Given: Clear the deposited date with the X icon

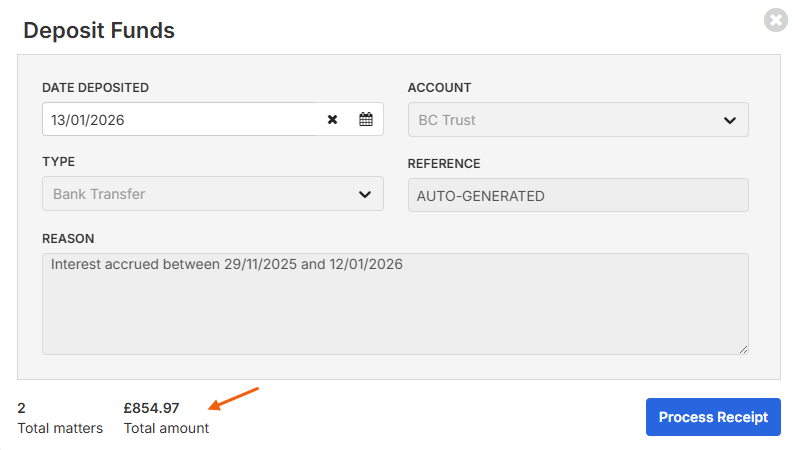Looking at the screenshot, I should click(x=333, y=120).
